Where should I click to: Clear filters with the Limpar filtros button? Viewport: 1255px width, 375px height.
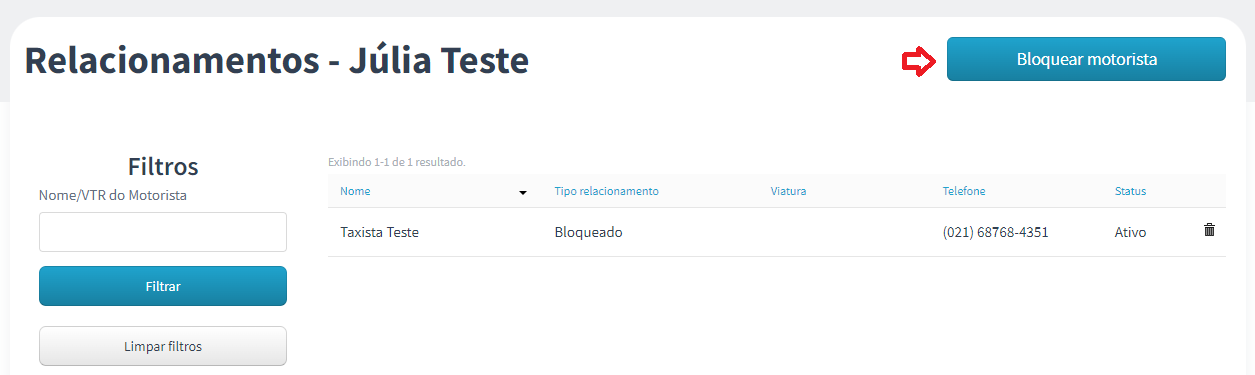(x=163, y=346)
